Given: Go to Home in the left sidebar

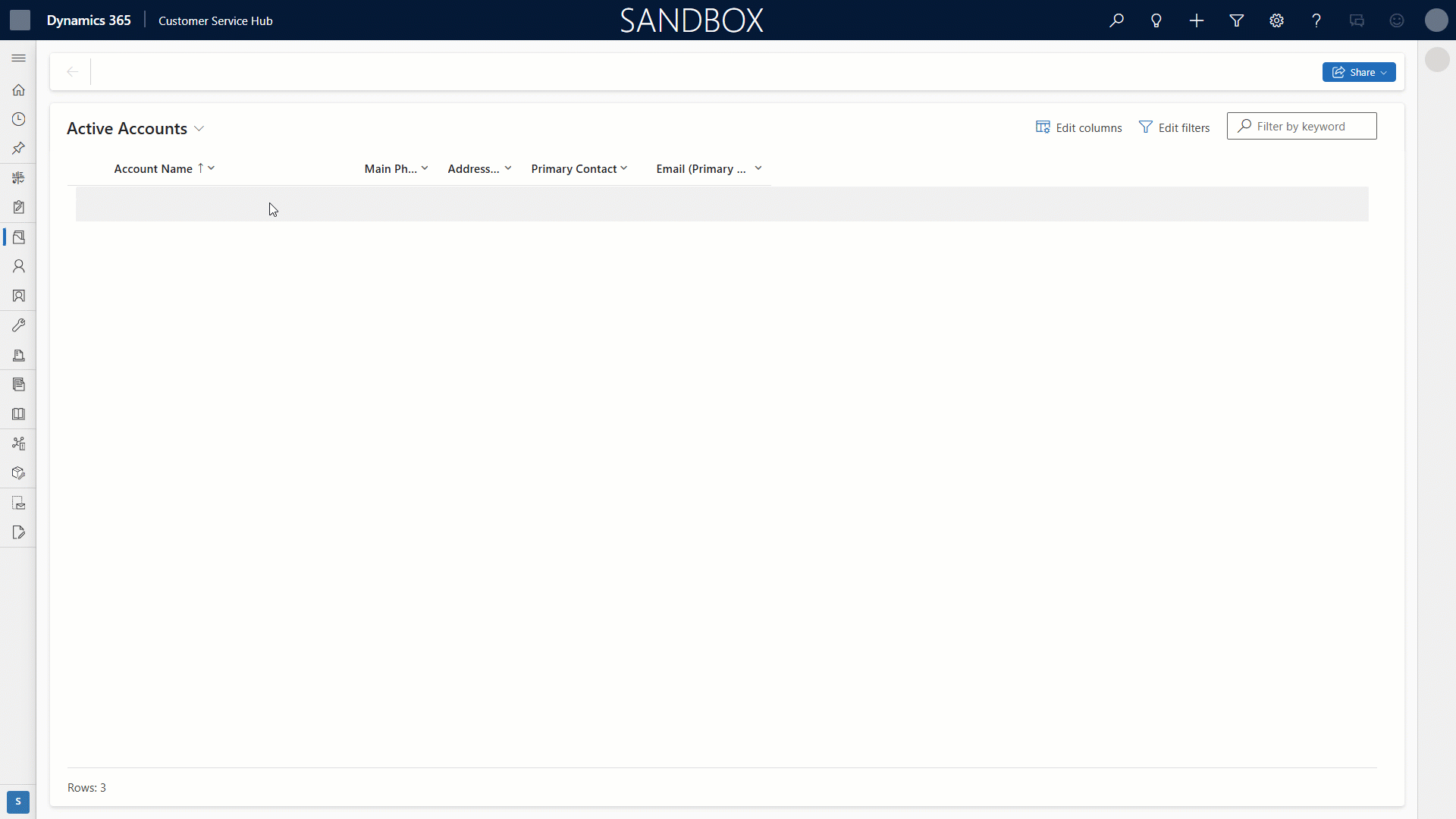Looking at the screenshot, I should [x=18, y=89].
